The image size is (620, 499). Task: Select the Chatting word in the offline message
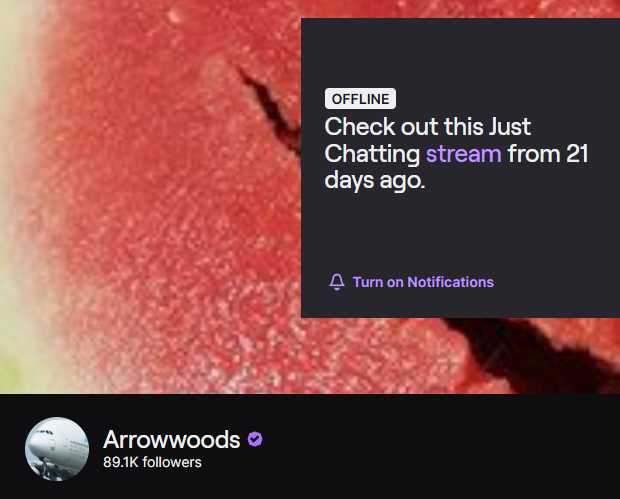(x=372, y=154)
